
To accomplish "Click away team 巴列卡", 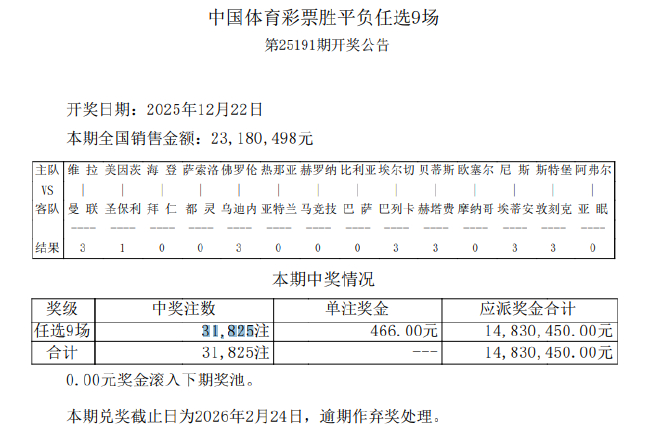I will [x=396, y=209].
